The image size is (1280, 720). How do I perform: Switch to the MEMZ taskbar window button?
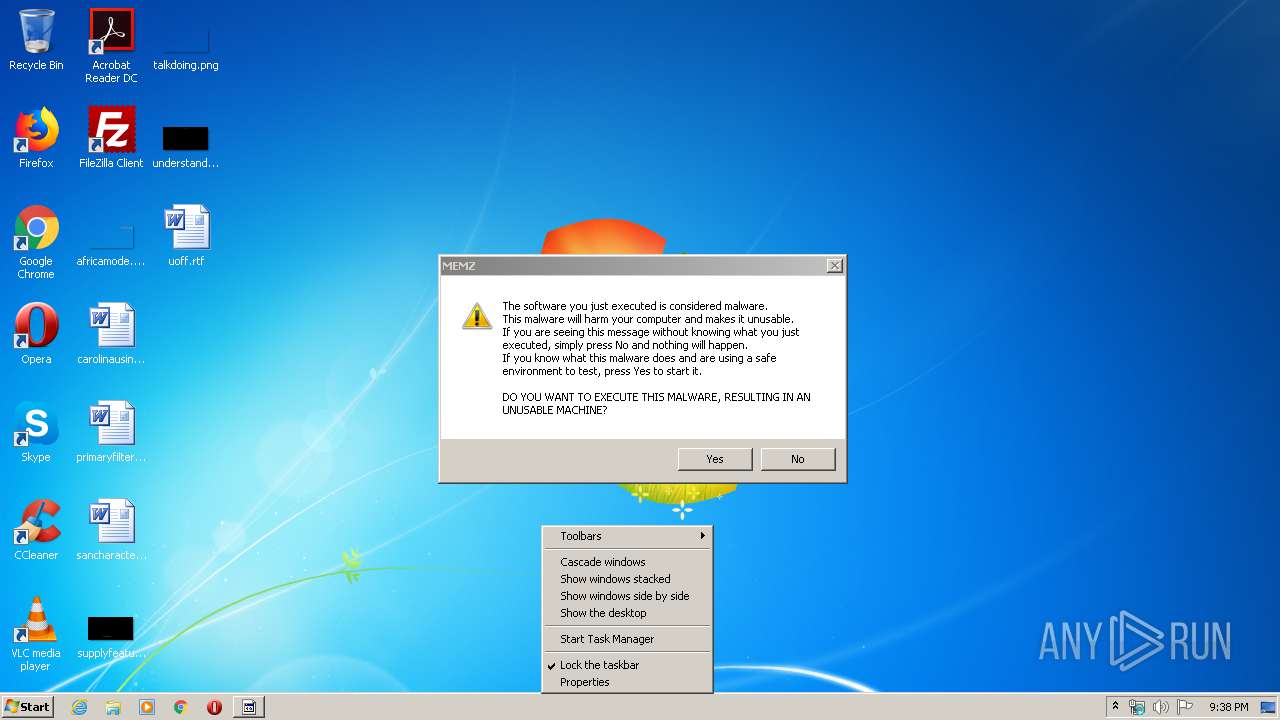click(x=249, y=707)
